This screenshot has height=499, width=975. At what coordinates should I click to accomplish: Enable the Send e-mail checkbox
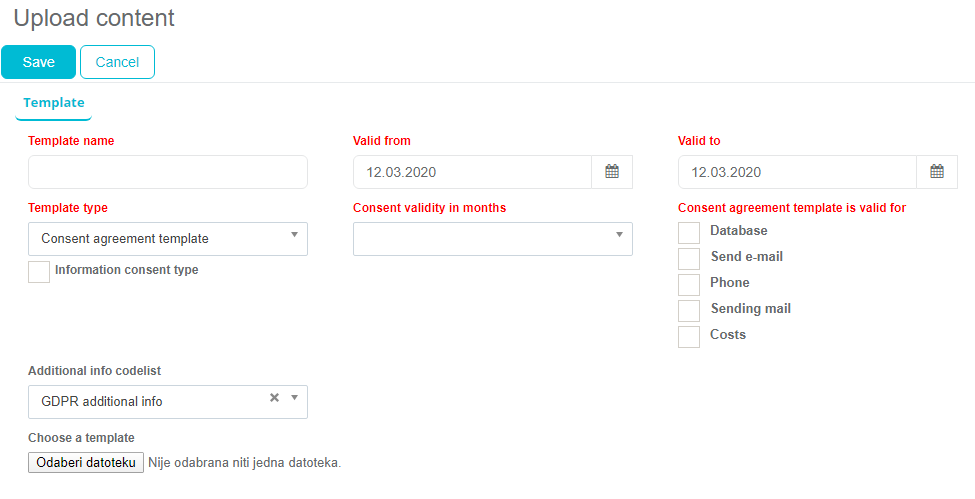(689, 258)
